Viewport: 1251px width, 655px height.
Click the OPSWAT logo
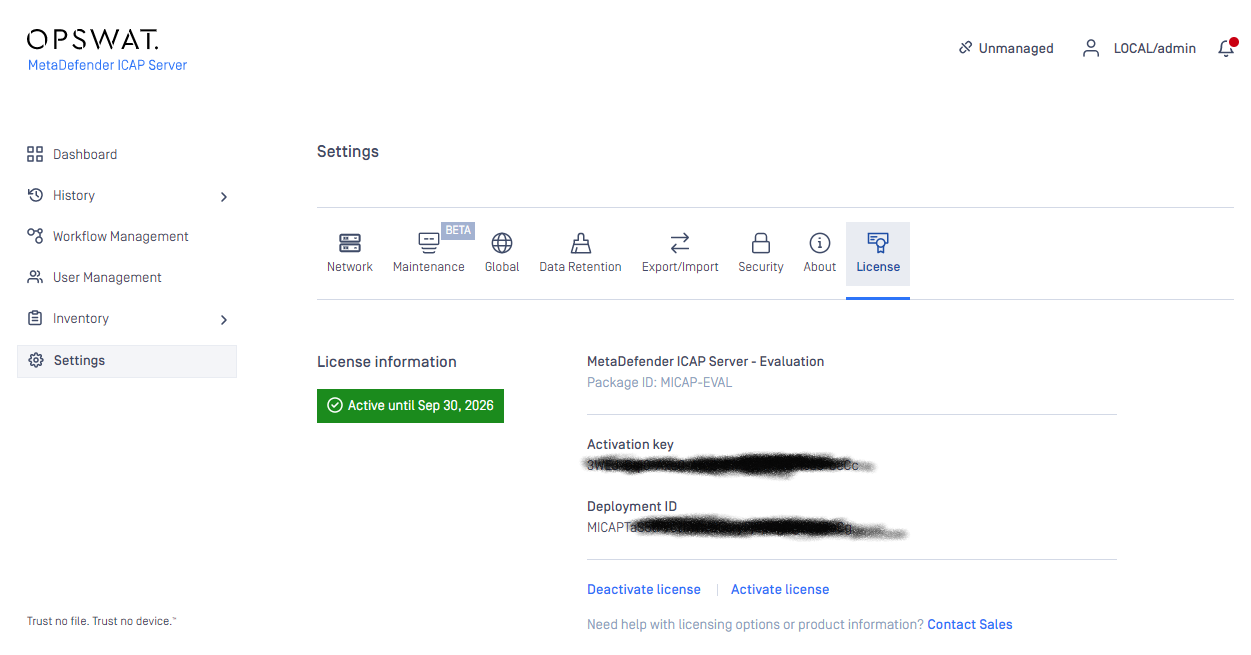(92, 40)
